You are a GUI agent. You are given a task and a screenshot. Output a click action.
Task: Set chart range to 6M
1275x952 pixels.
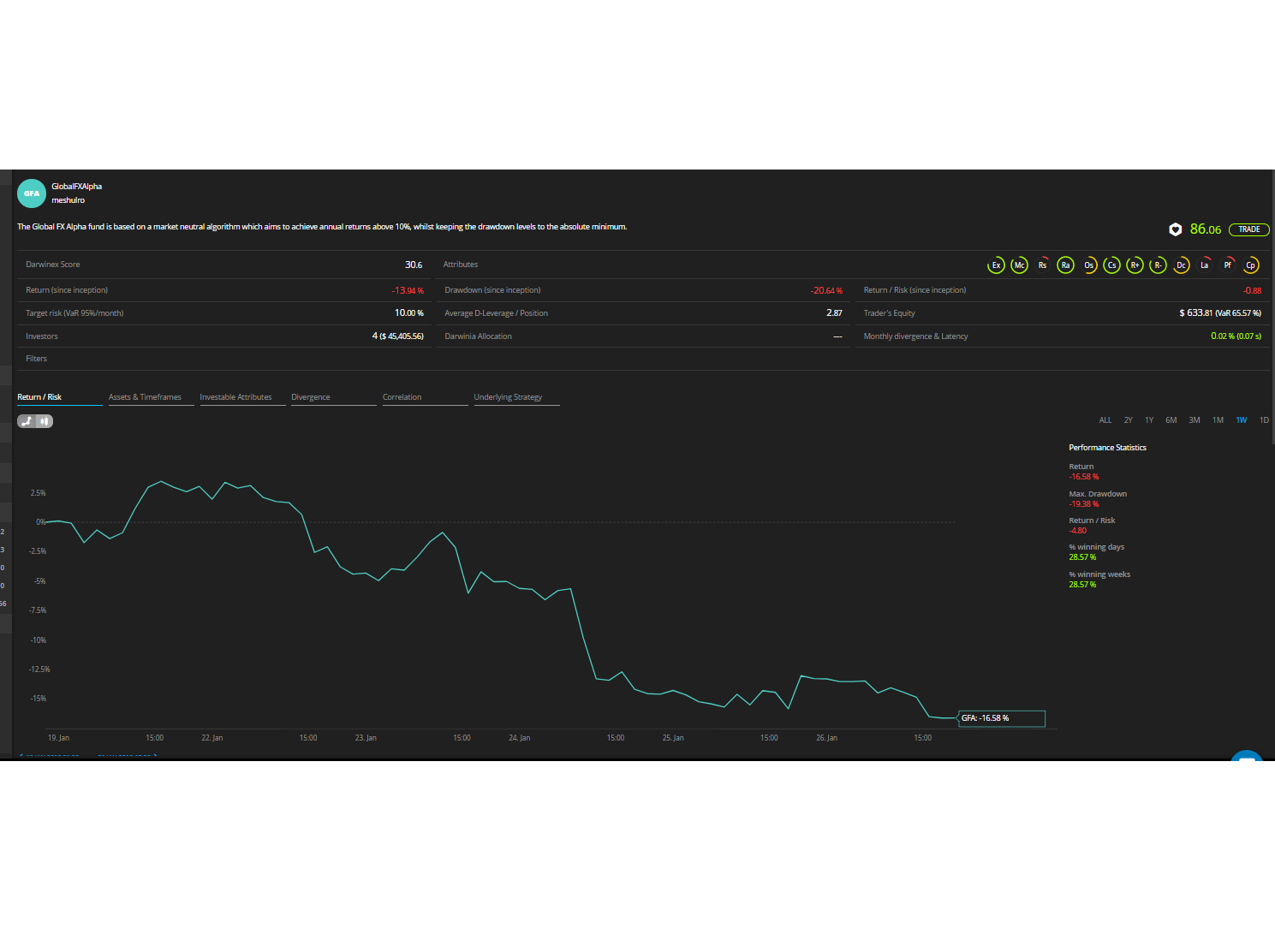tap(1171, 420)
